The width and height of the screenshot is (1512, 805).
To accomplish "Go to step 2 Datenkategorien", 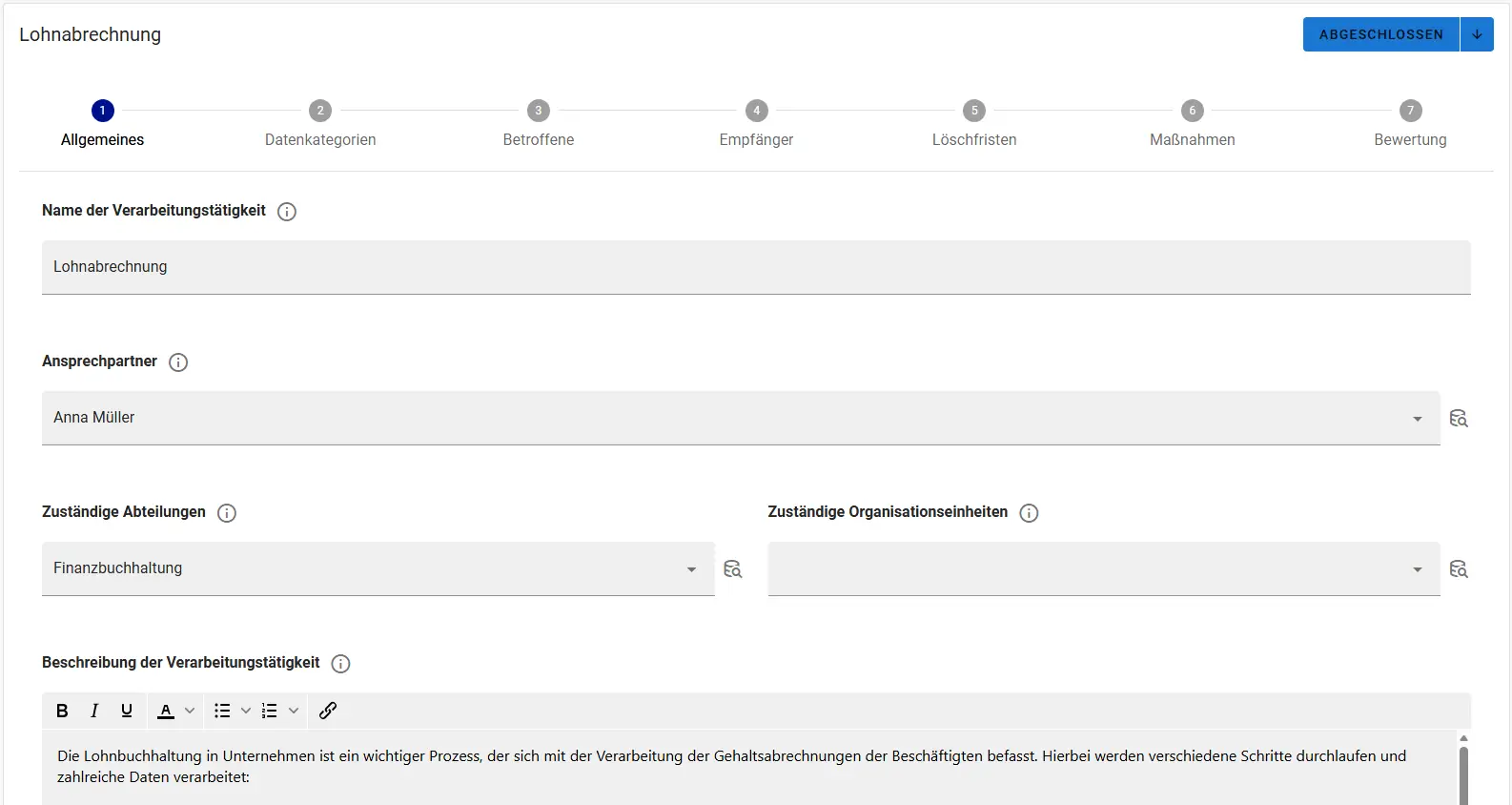I will (320, 125).
